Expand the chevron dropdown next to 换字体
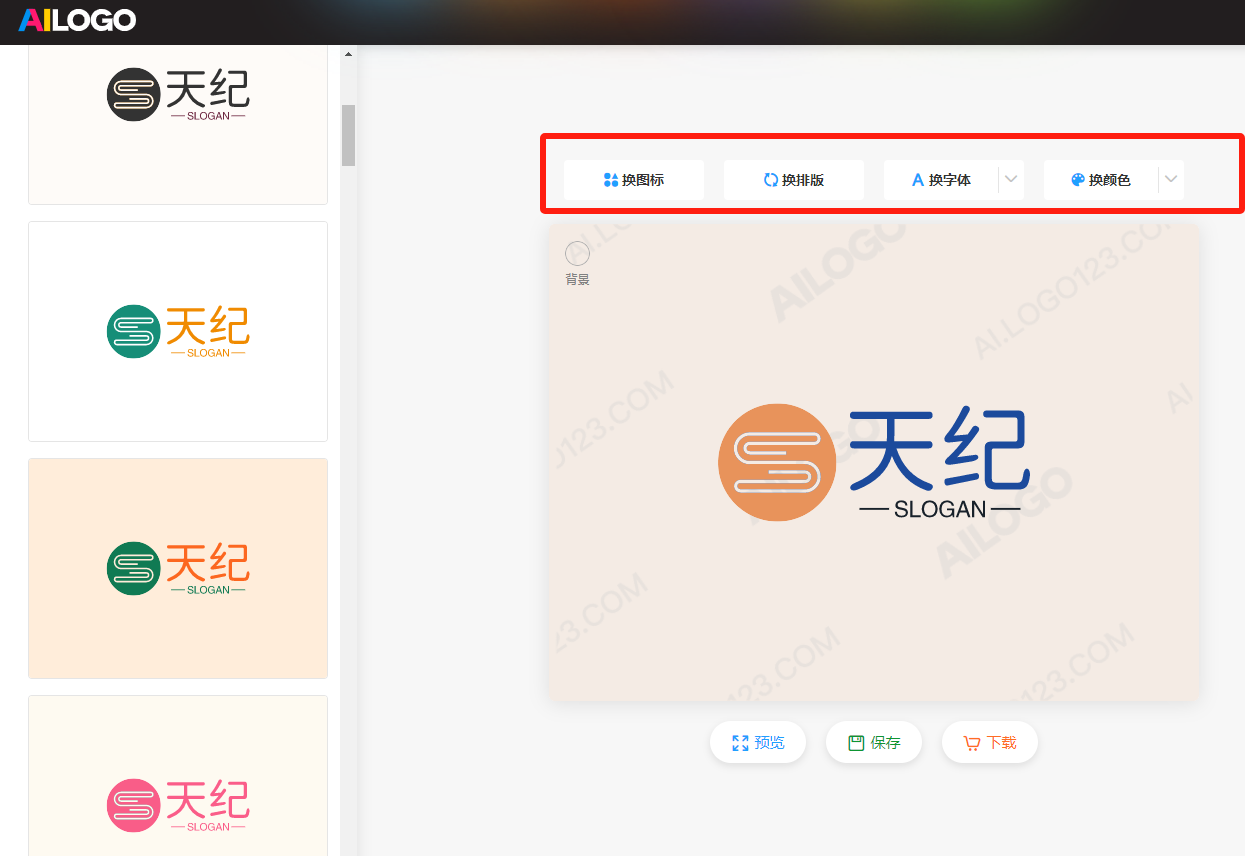The height and width of the screenshot is (856, 1245). coord(1010,179)
